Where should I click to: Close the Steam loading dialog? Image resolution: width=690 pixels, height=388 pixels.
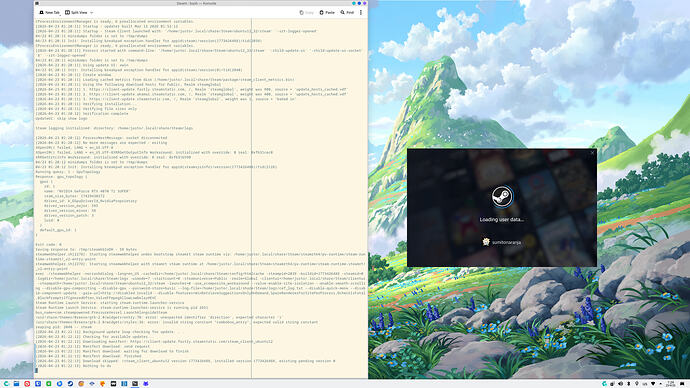click(592, 153)
